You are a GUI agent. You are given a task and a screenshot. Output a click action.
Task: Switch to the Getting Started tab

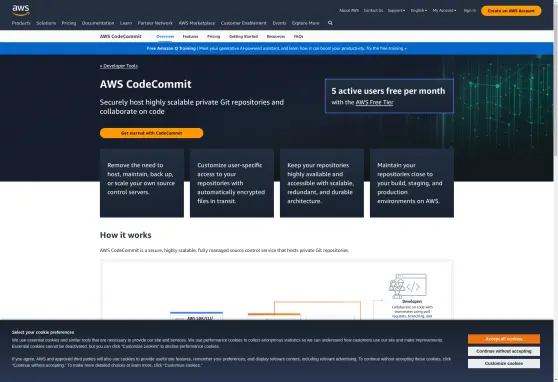point(243,36)
